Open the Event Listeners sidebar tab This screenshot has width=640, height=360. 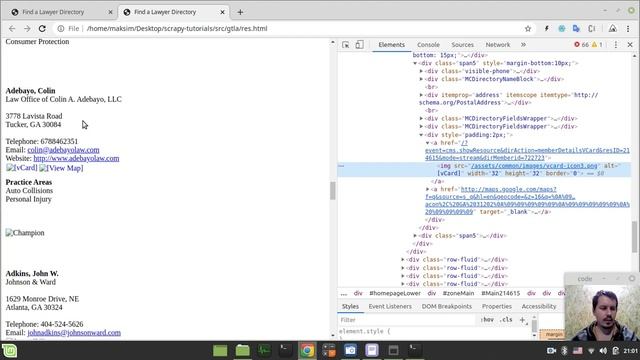click(390, 306)
